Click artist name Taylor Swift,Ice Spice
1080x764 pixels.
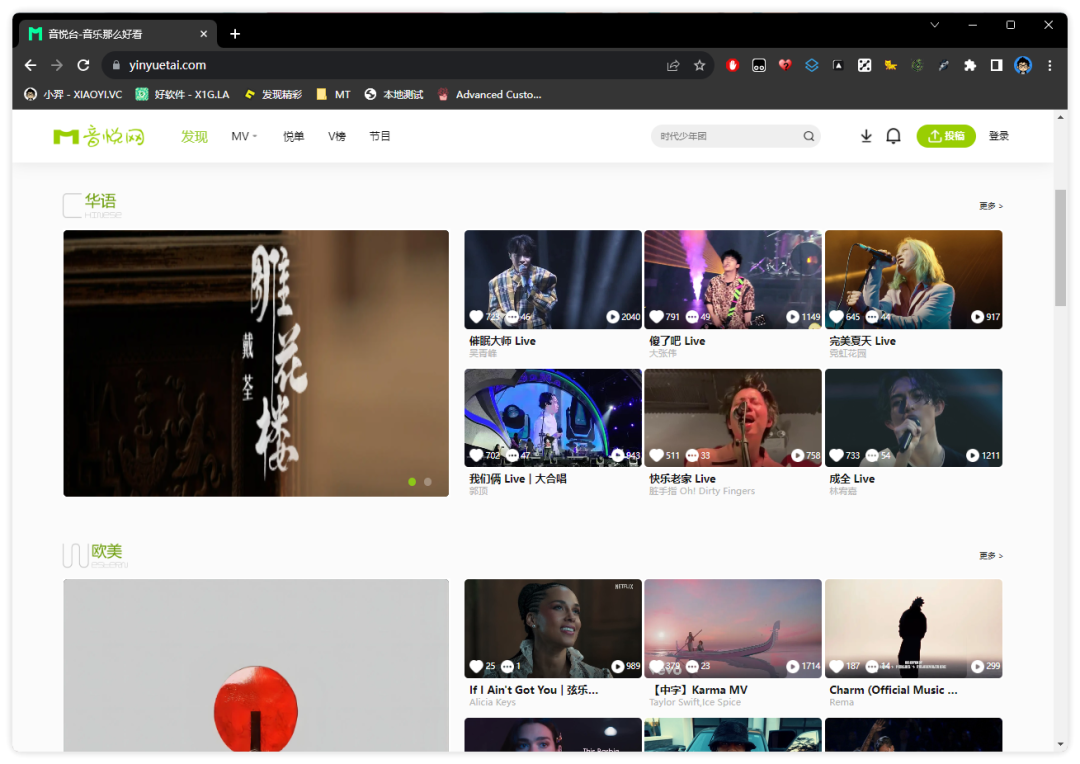click(x=695, y=703)
